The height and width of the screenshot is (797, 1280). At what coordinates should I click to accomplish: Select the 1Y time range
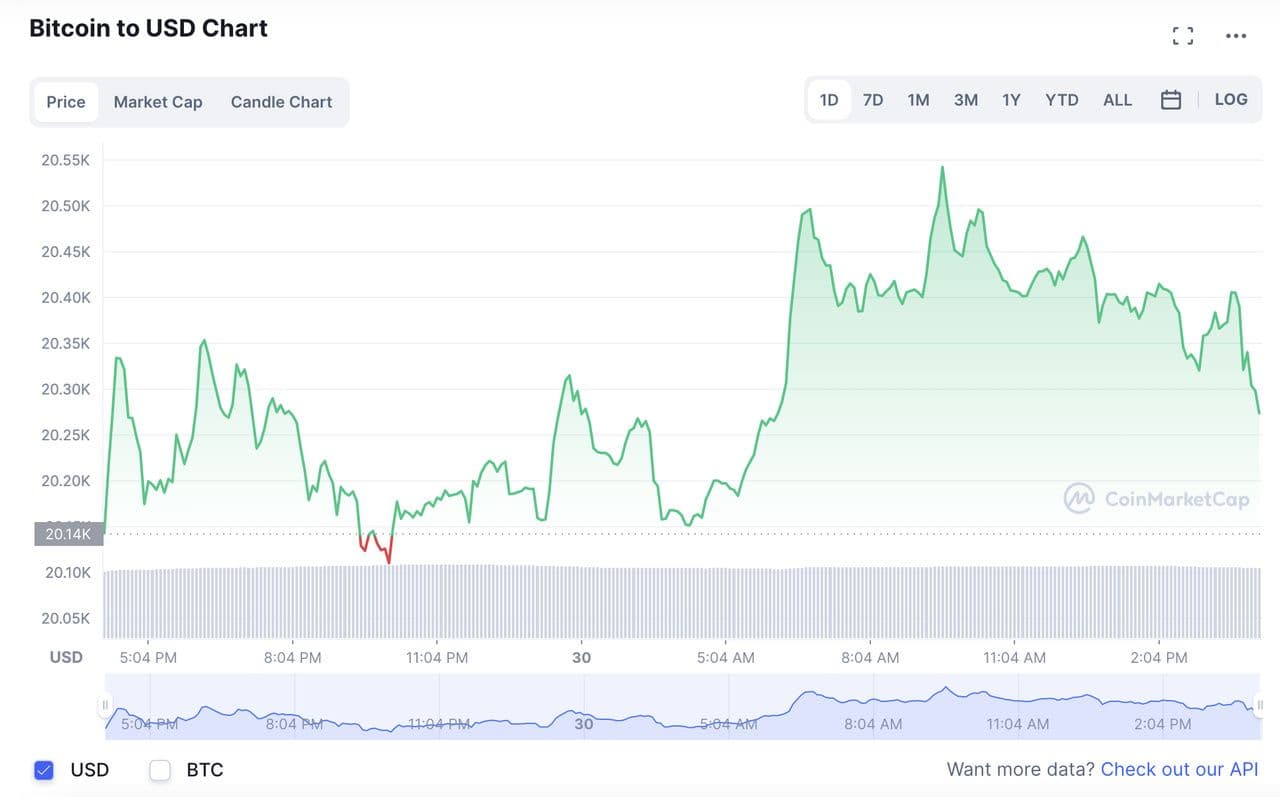[x=1011, y=100]
